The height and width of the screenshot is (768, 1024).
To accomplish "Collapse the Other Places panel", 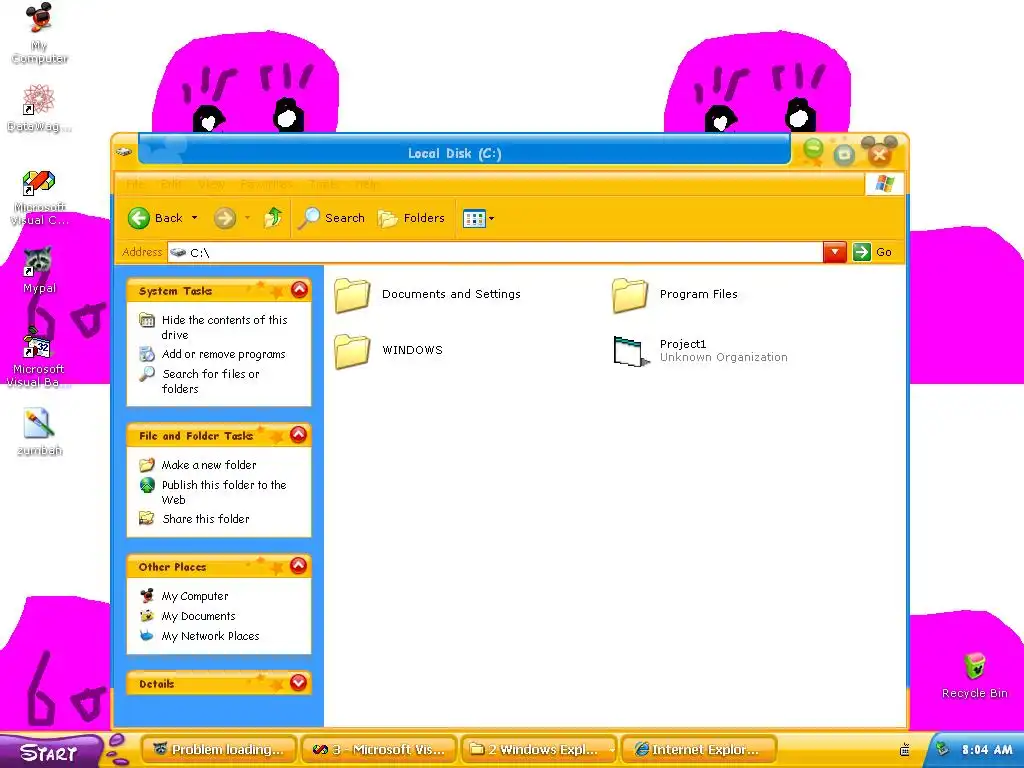I will pos(298,566).
